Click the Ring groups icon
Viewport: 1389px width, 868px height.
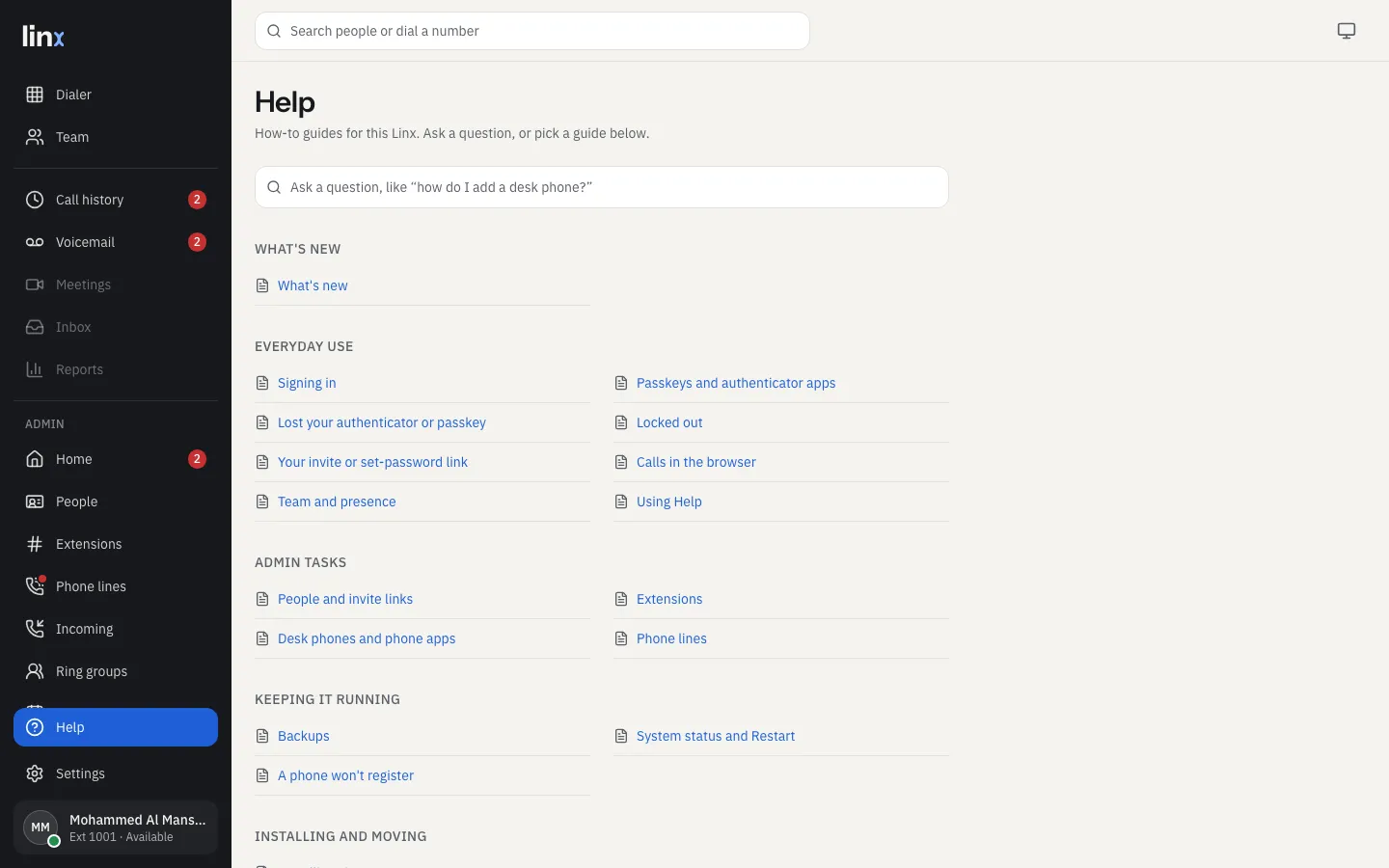coord(35,671)
